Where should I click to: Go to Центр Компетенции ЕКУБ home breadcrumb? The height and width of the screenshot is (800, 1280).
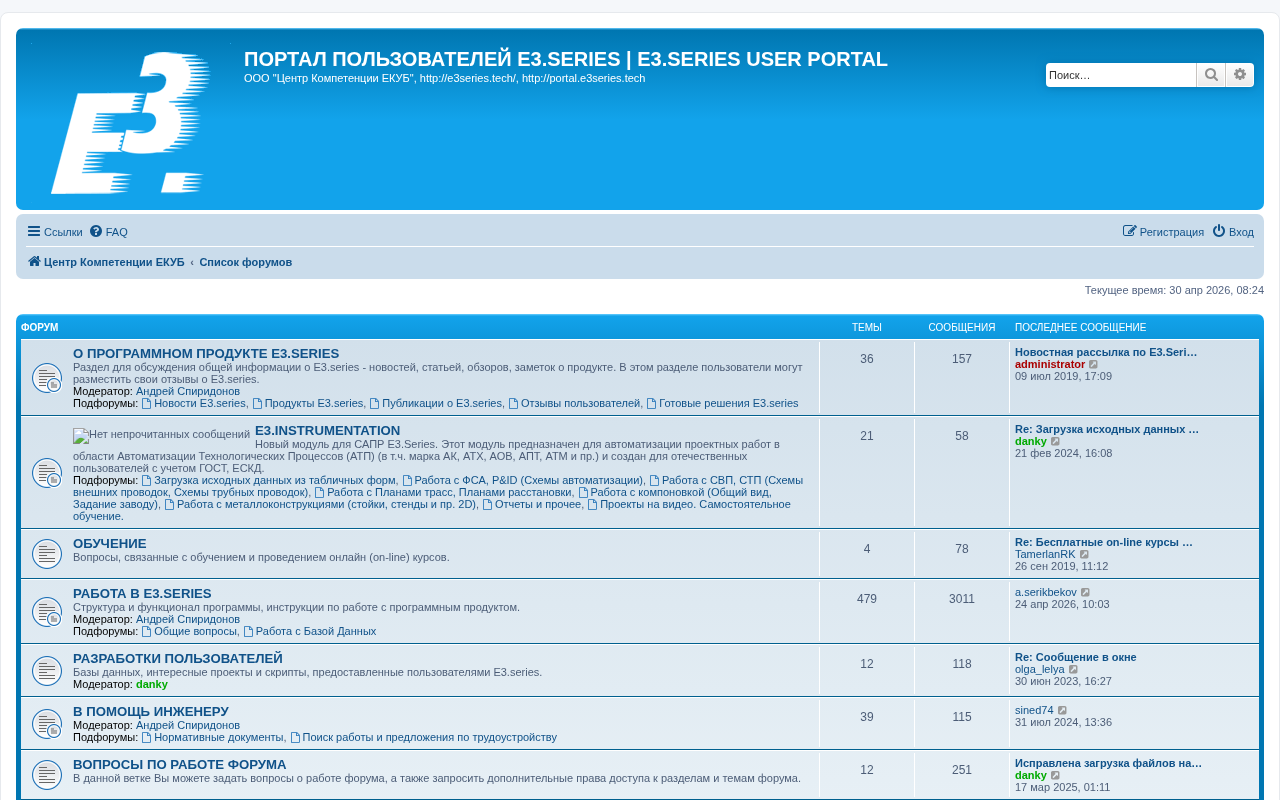click(x=106, y=262)
